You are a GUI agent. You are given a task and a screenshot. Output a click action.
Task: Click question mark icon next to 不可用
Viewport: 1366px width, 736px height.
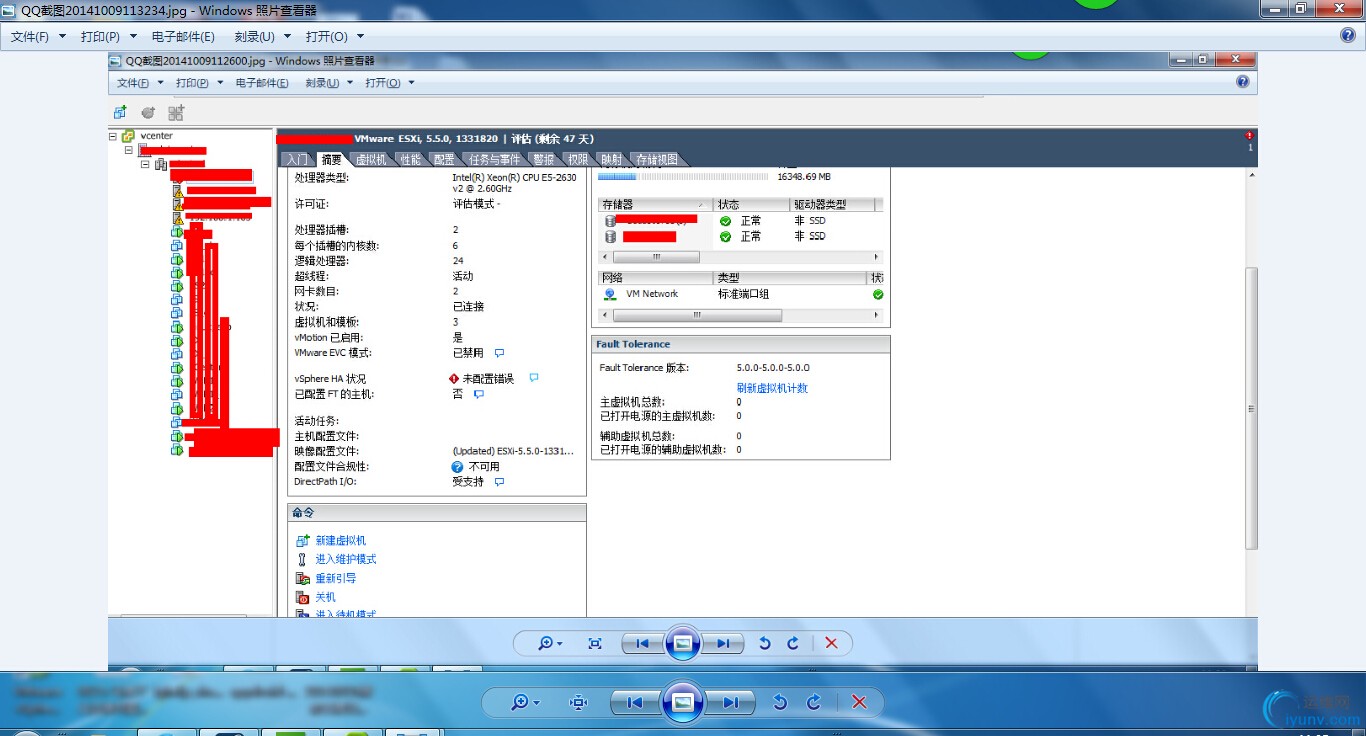coord(457,467)
